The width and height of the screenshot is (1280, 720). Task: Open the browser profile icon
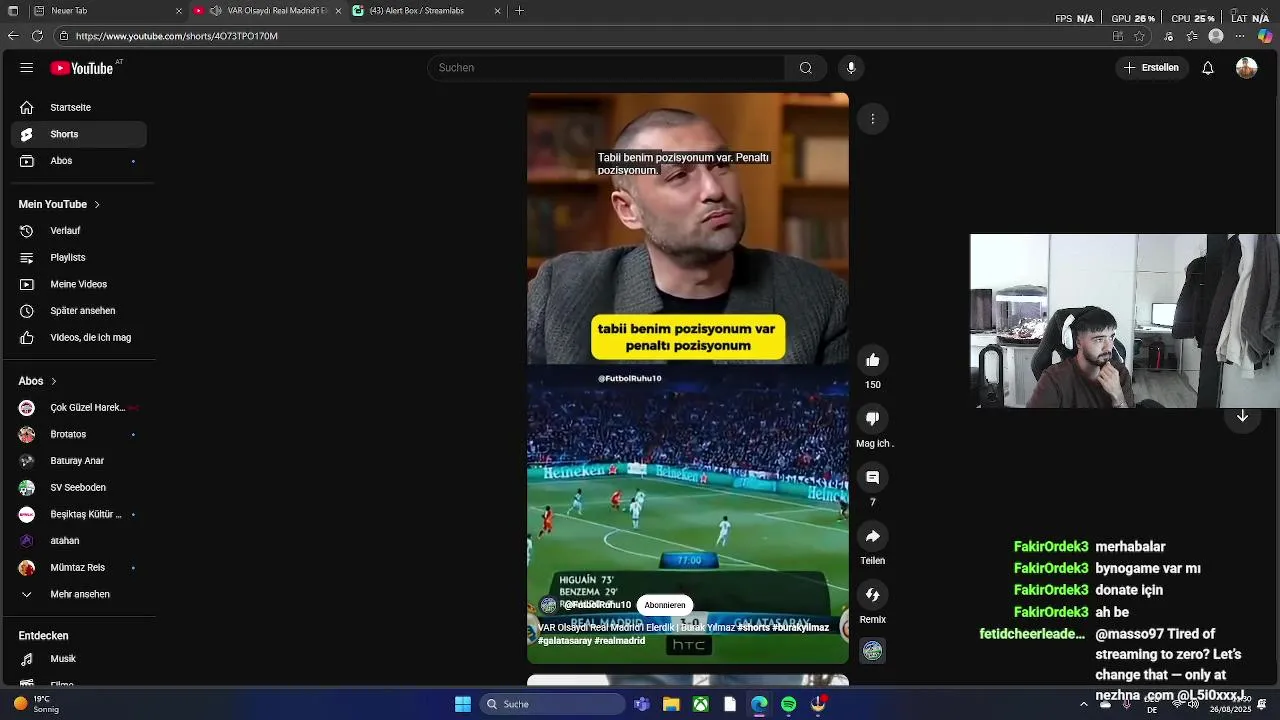(1216, 36)
